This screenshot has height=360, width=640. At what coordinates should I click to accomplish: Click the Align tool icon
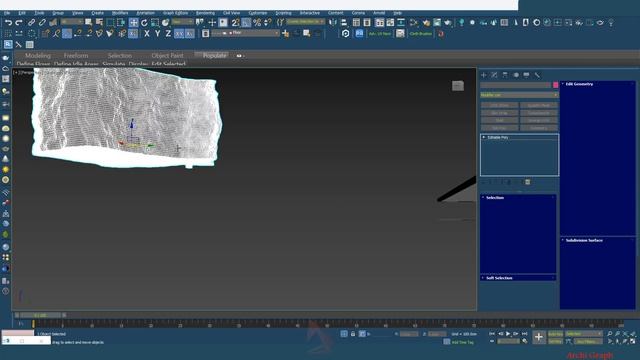point(344,23)
